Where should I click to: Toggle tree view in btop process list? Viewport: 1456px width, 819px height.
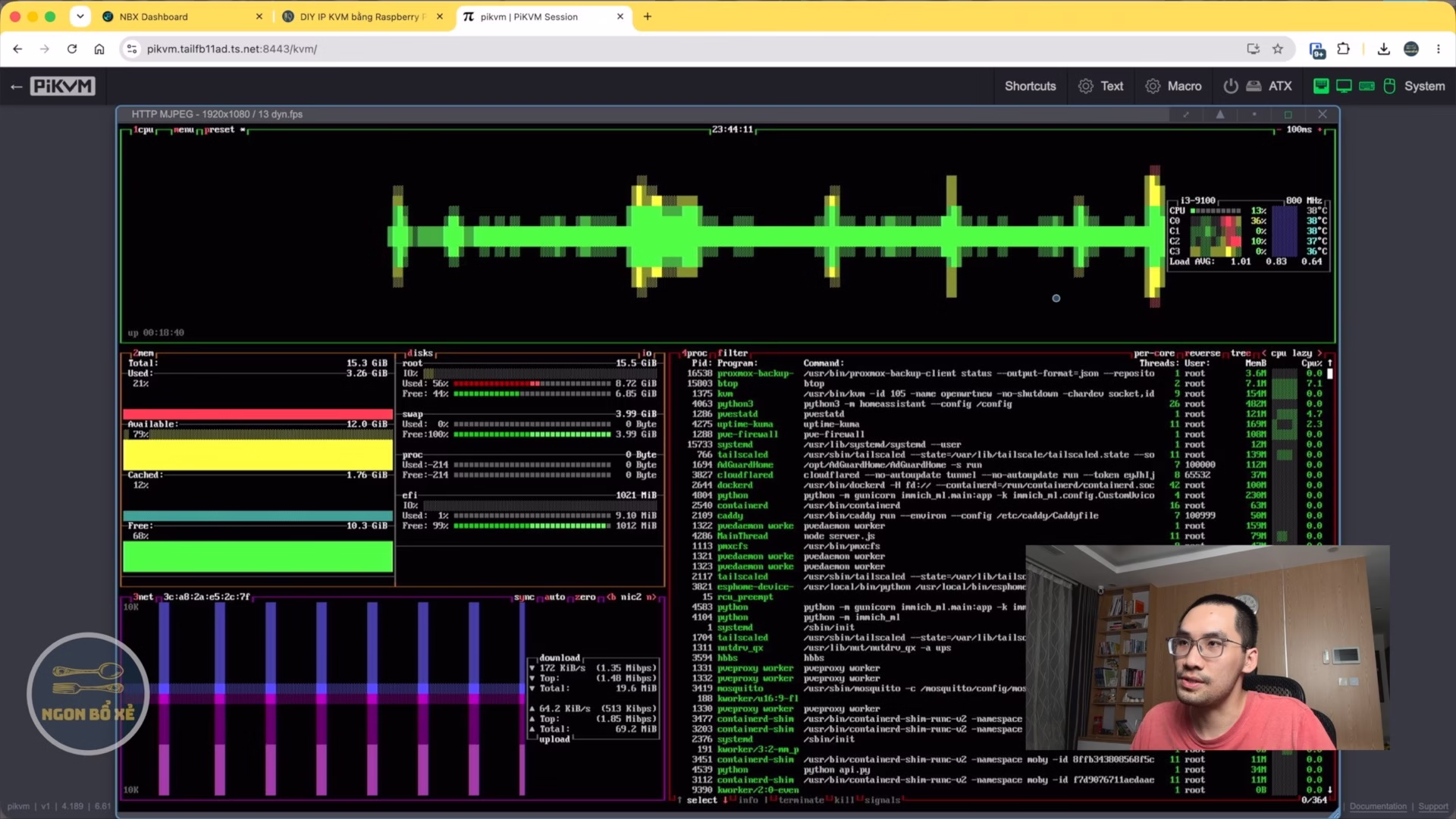click(1241, 353)
